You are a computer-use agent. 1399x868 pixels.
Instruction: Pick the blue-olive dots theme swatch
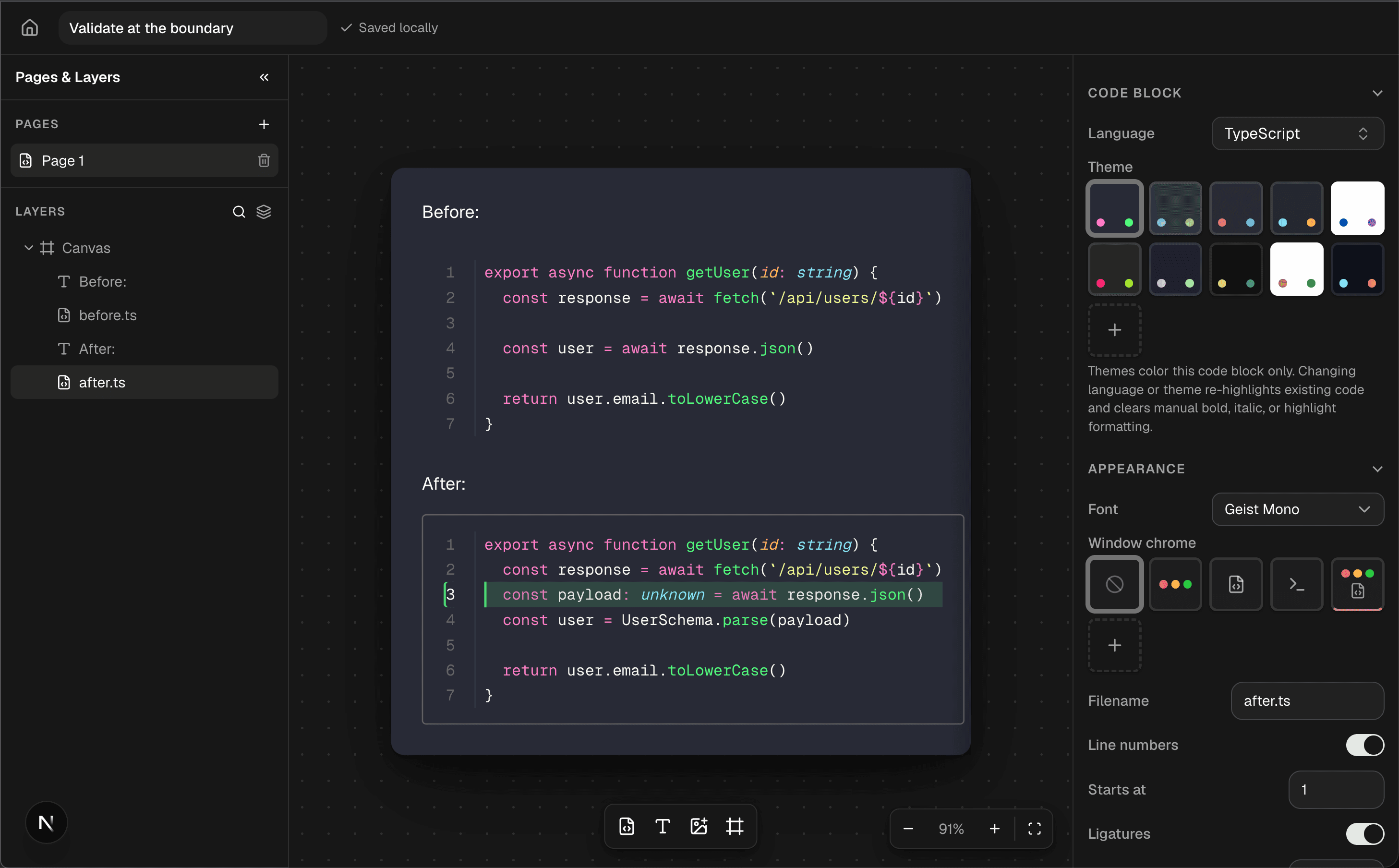point(1175,208)
